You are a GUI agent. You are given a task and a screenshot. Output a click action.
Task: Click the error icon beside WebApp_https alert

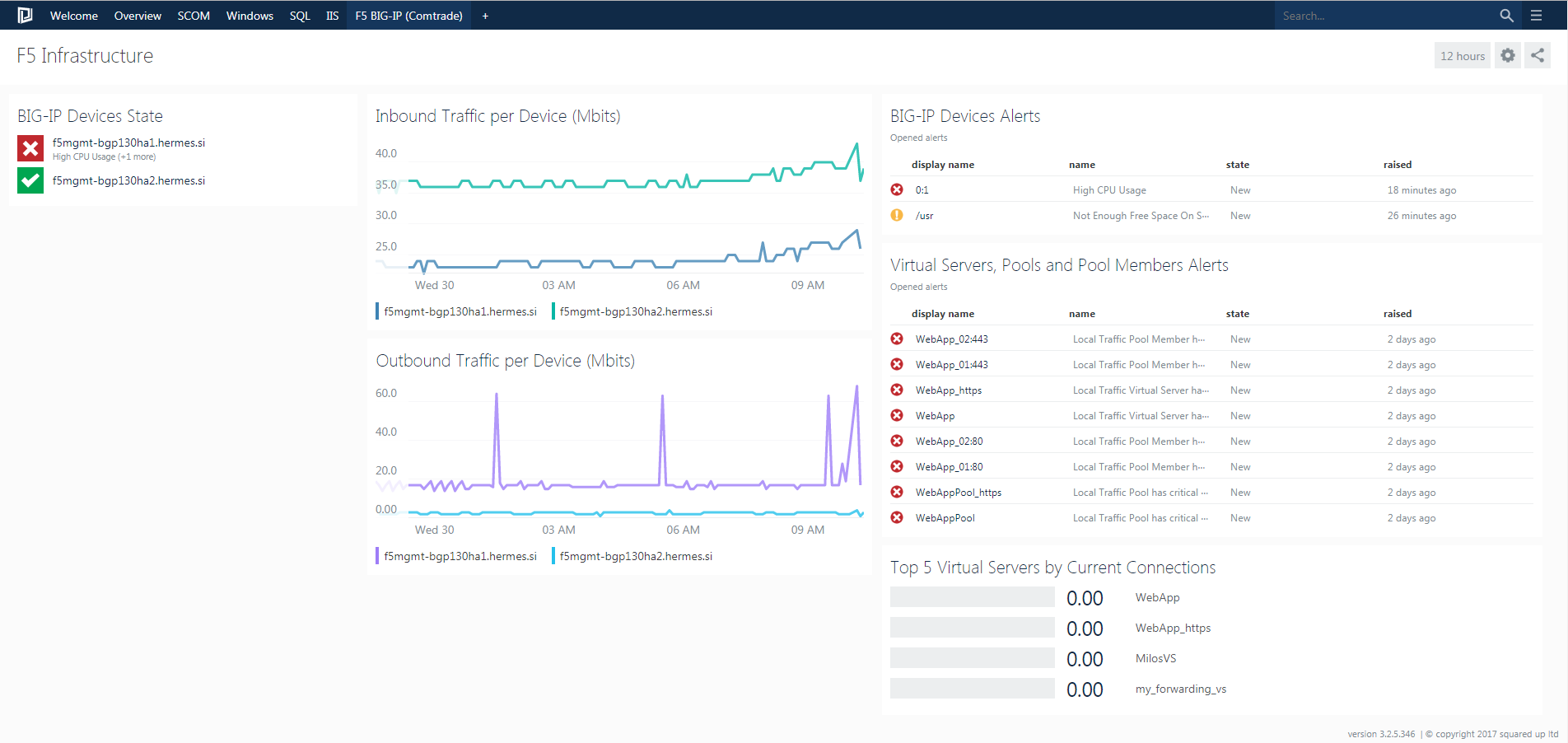(x=897, y=390)
